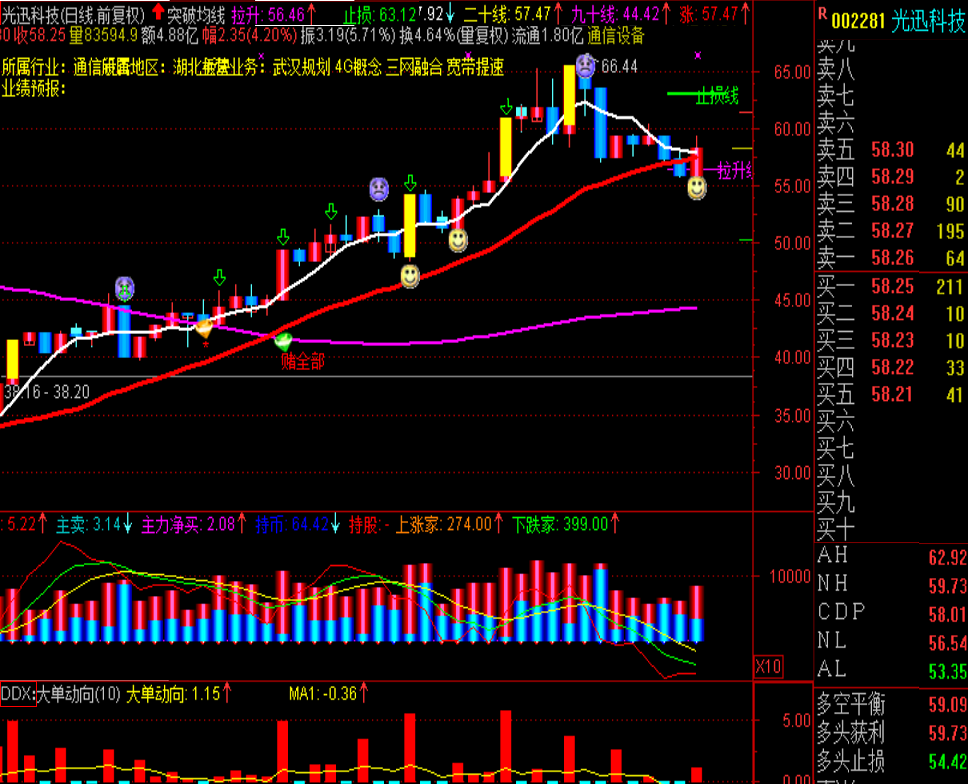Click the 通信设备 sector label
The width and height of the screenshot is (968, 784).
click(x=615, y=36)
